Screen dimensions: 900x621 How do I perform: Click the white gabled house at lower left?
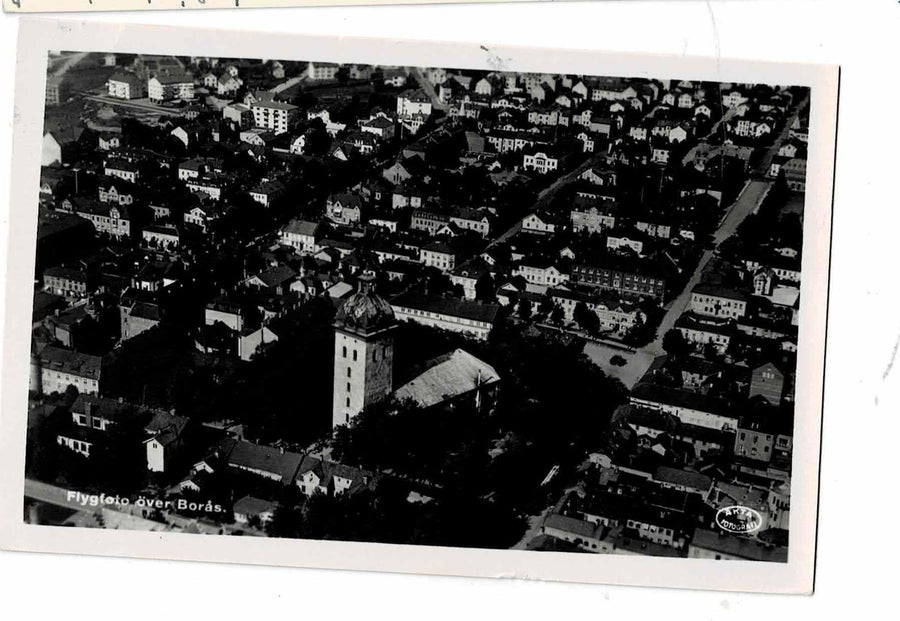pyautogui.click(x=155, y=453)
